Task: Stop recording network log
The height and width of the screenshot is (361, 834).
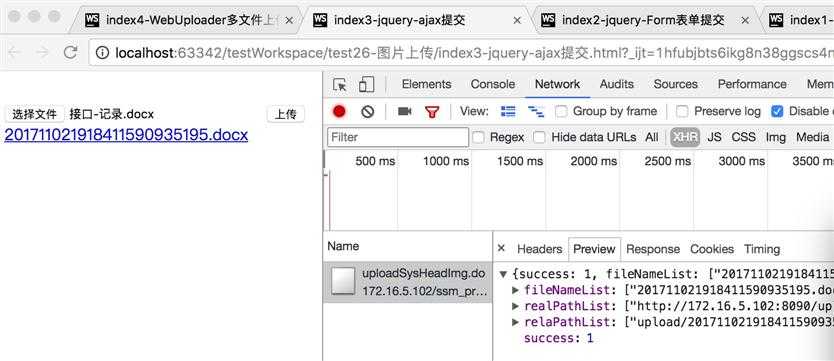Action: pos(339,111)
